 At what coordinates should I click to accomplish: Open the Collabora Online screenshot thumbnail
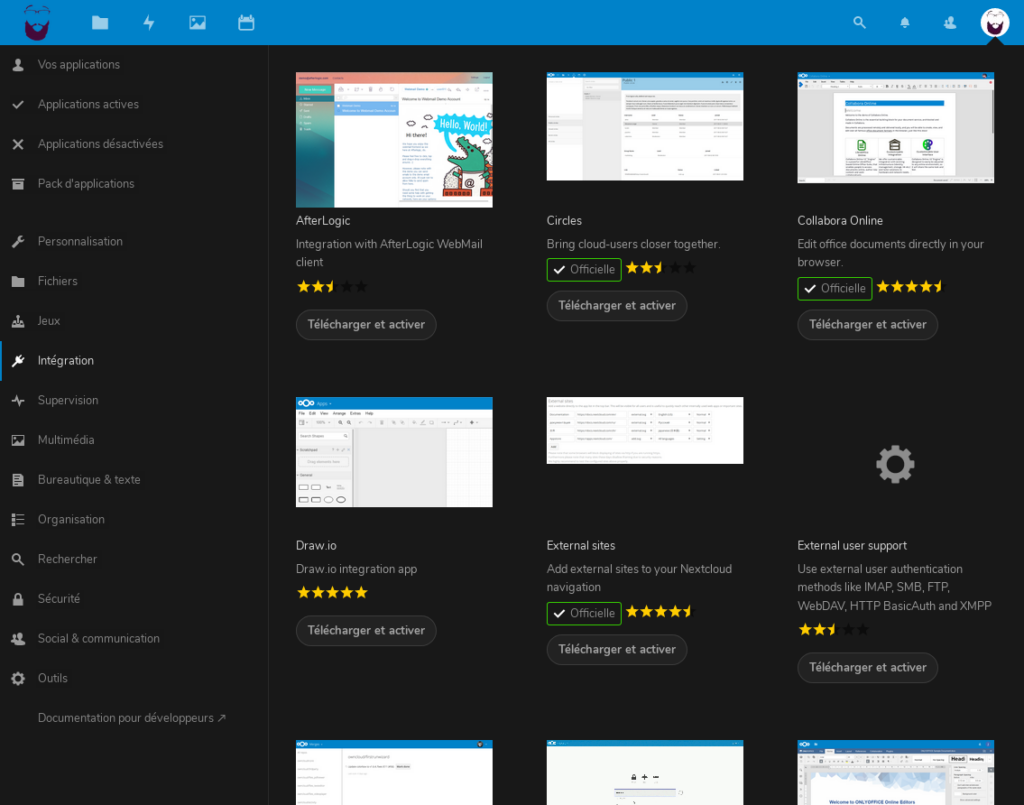895,127
